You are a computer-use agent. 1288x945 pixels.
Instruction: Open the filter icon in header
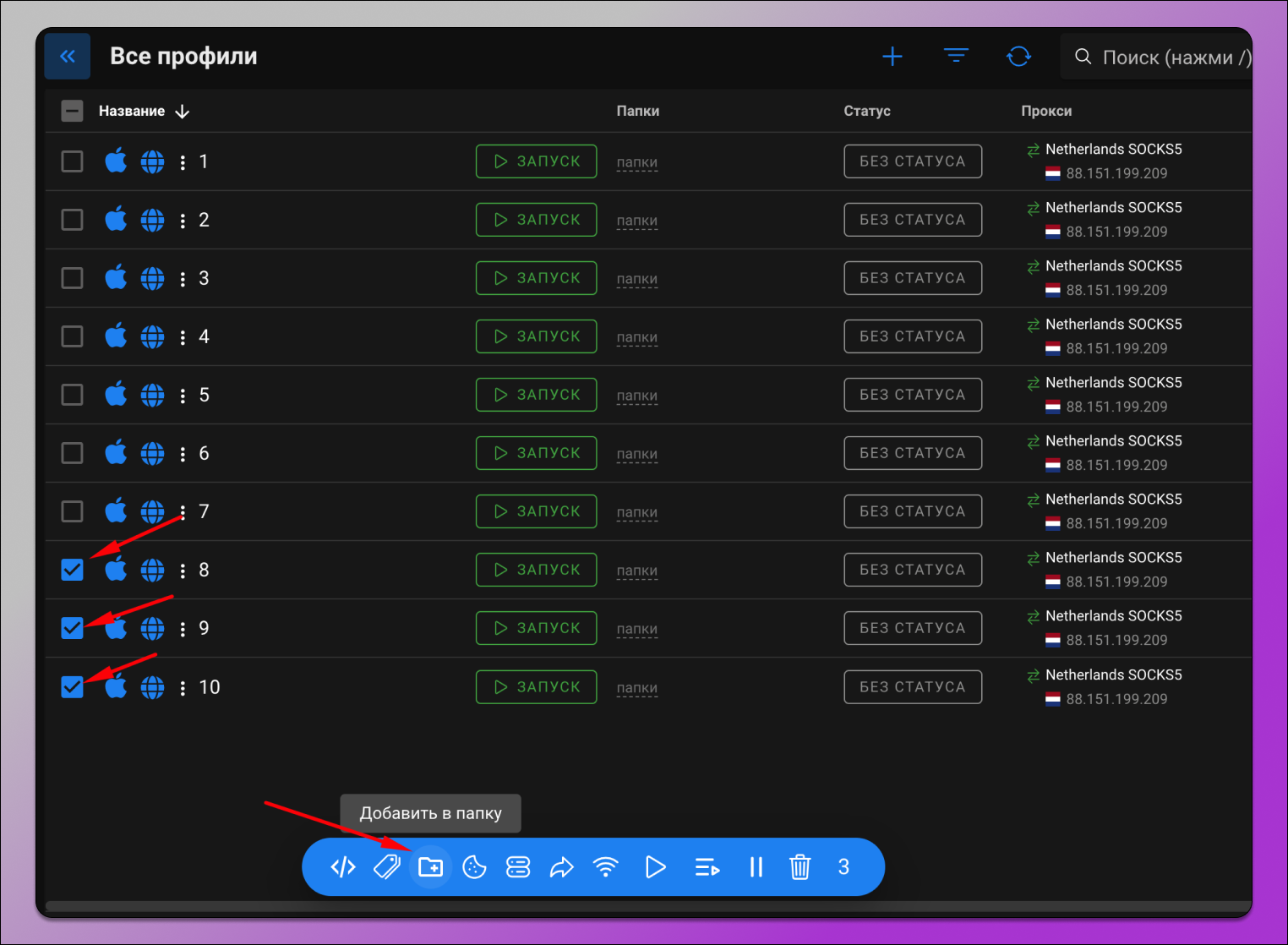click(x=956, y=57)
